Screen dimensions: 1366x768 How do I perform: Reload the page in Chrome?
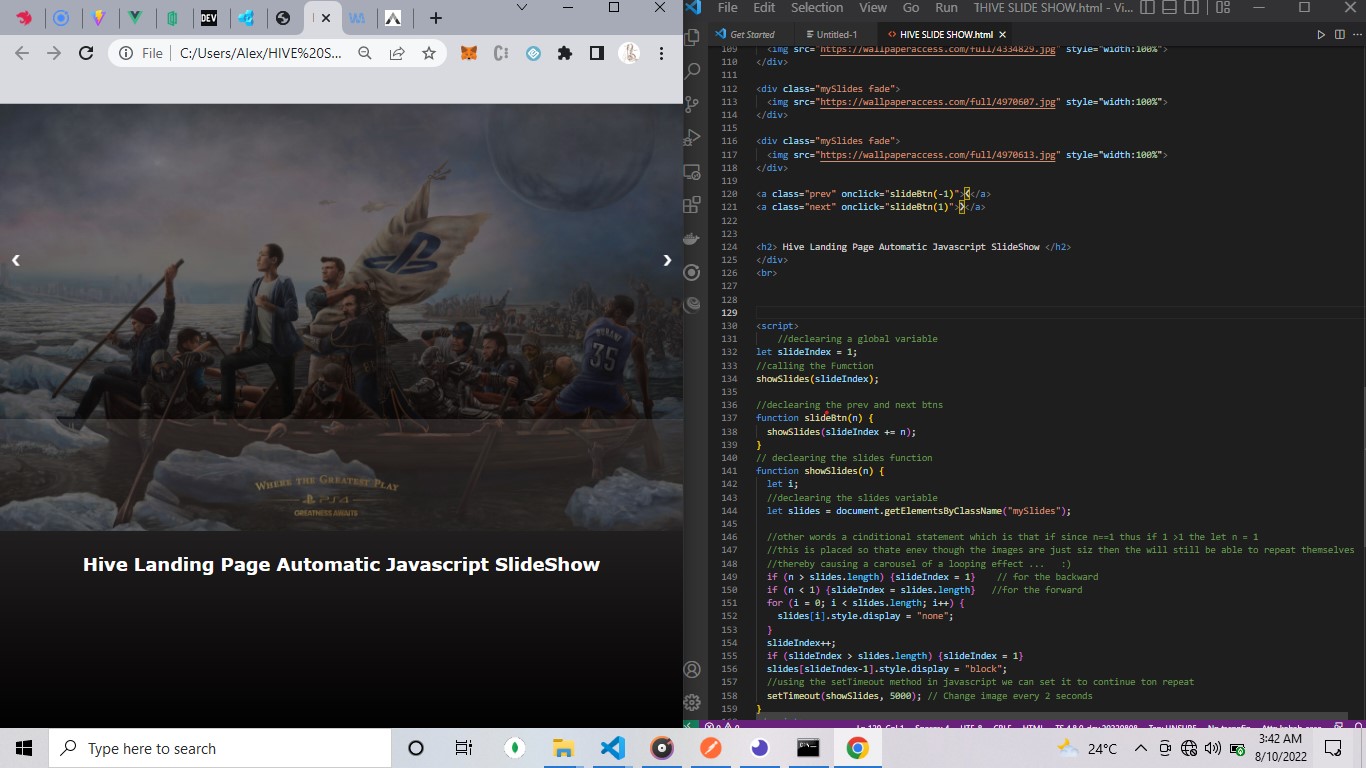coord(86,53)
